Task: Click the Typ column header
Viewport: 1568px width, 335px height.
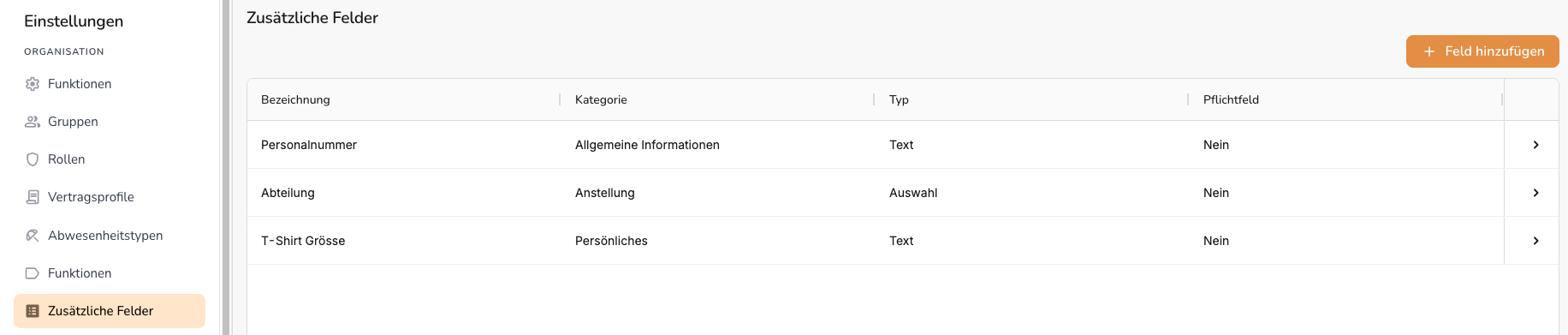Action: (x=899, y=99)
